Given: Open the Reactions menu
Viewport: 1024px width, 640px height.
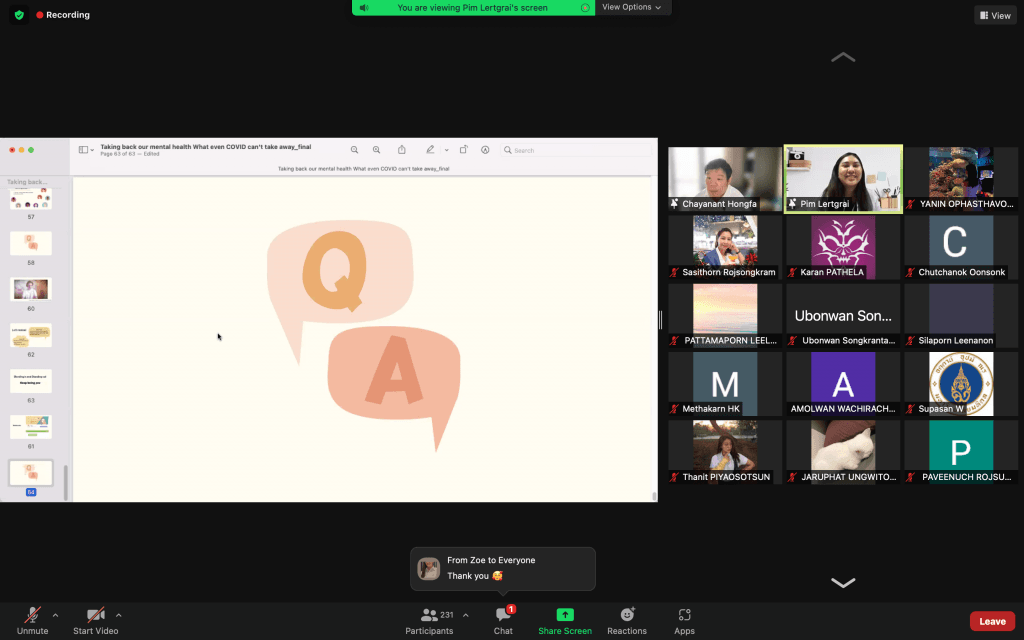Looking at the screenshot, I should click(627, 620).
